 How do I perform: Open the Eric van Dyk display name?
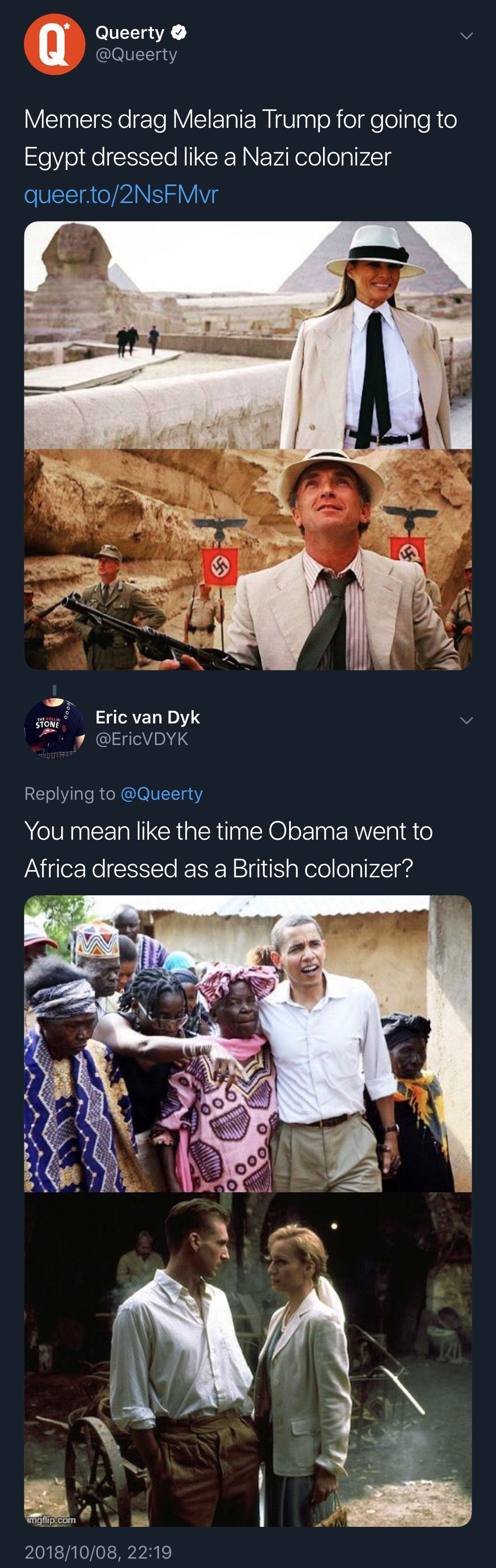coord(147,717)
